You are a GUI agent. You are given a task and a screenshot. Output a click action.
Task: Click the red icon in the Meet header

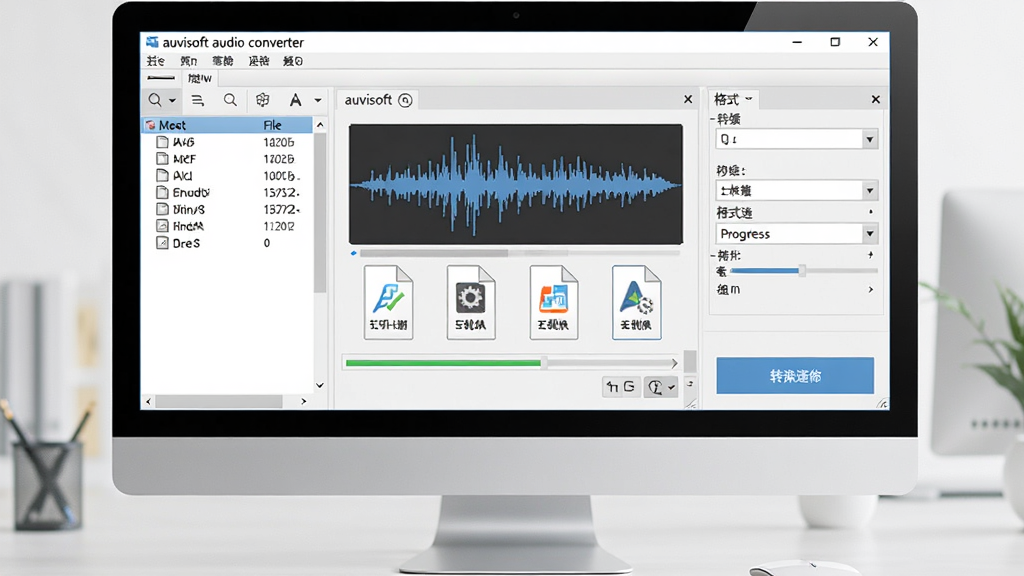(x=151, y=125)
